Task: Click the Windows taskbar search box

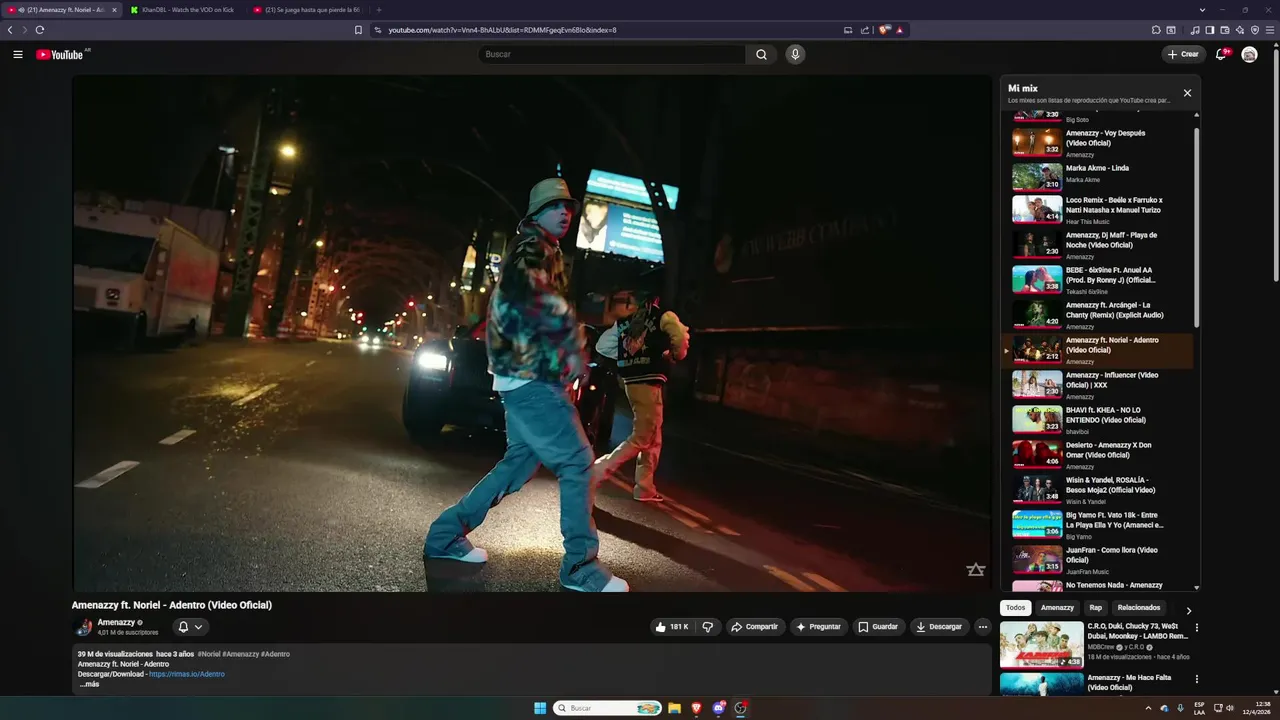Action: 607,708
